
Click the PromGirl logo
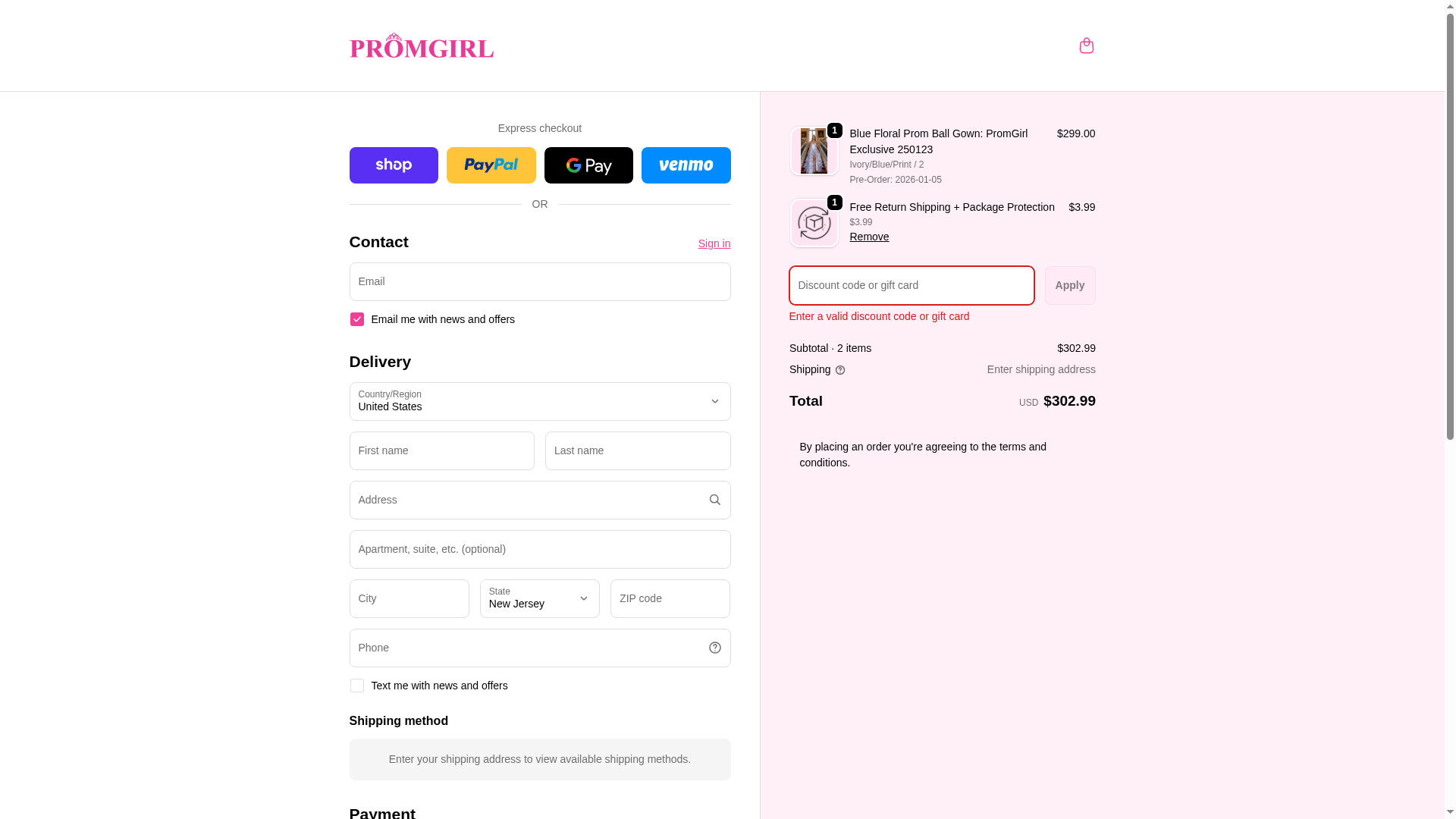(x=422, y=45)
